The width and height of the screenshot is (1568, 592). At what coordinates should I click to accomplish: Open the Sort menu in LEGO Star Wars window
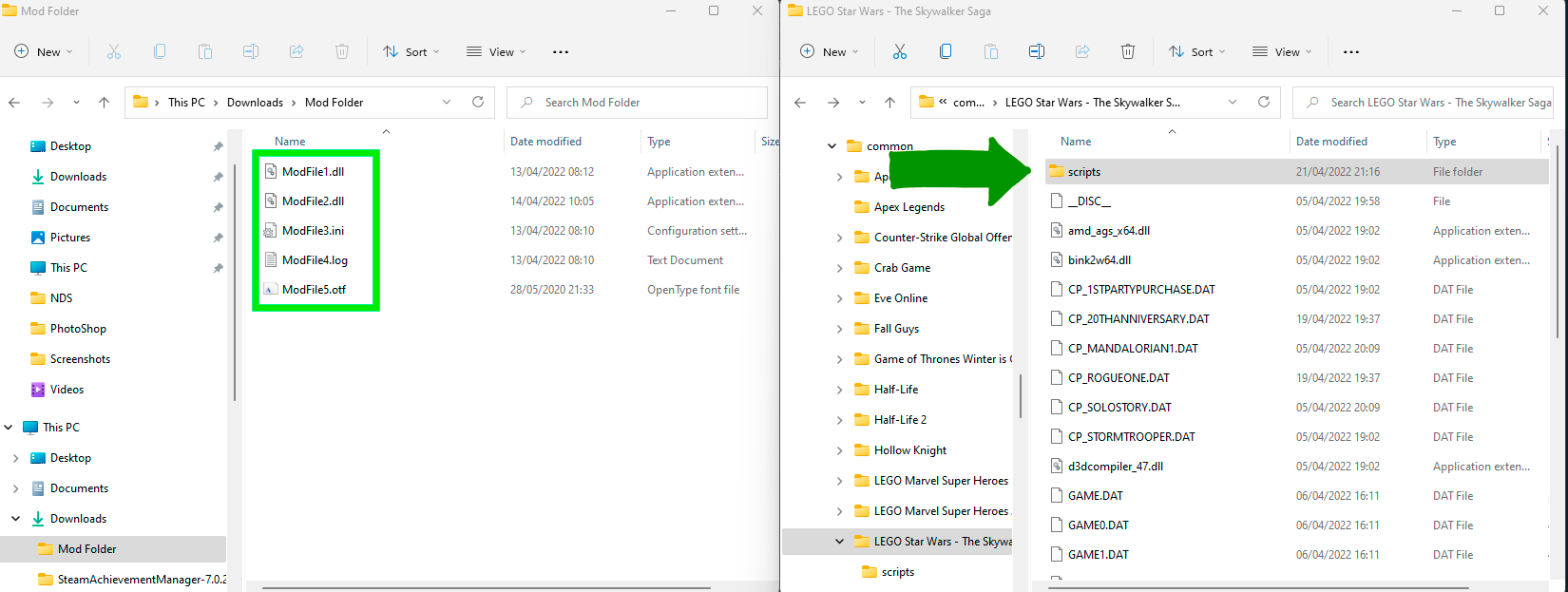pyautogui.click(x=1197, y=52)
